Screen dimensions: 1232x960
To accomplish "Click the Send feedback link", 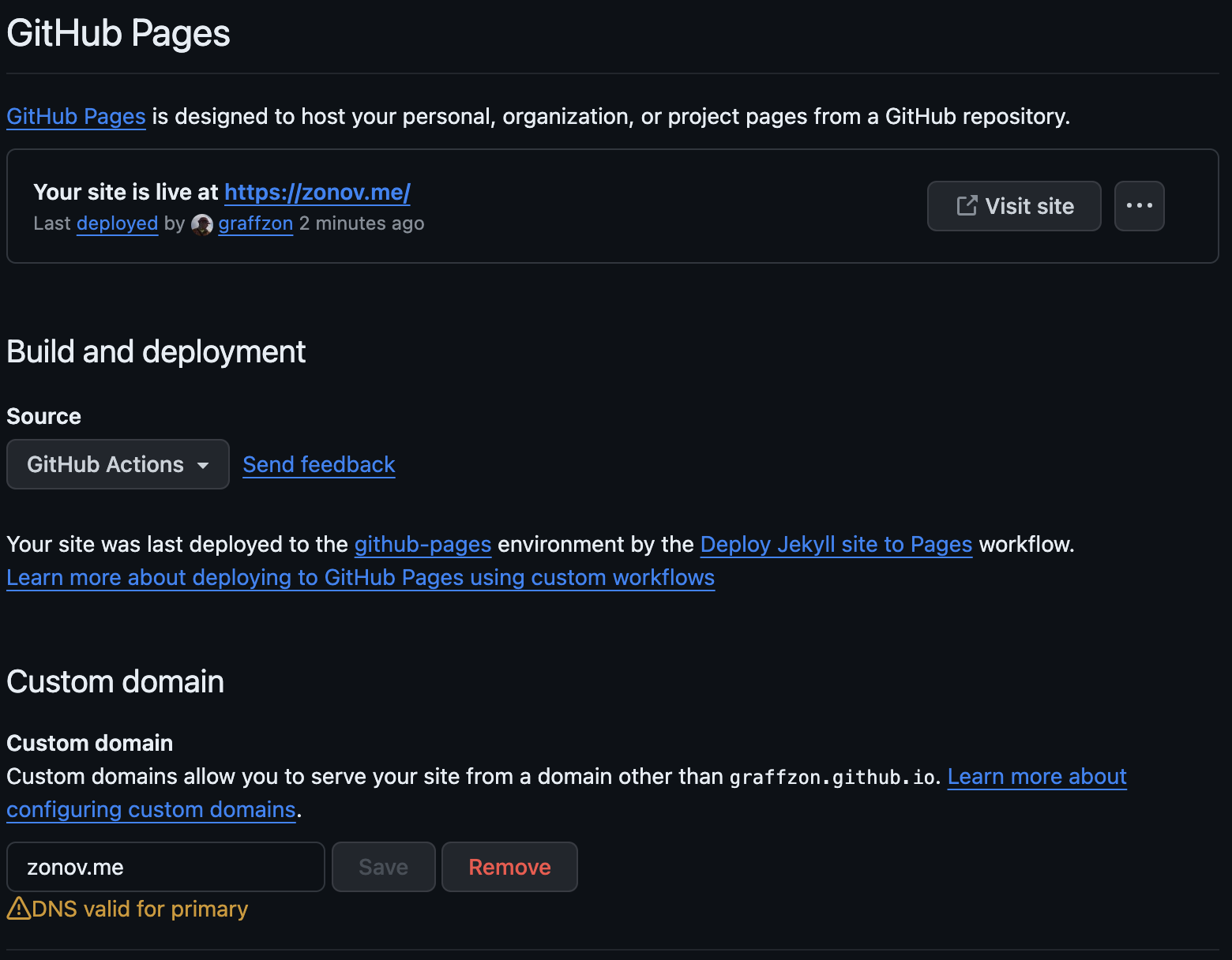I will [319, 465].
